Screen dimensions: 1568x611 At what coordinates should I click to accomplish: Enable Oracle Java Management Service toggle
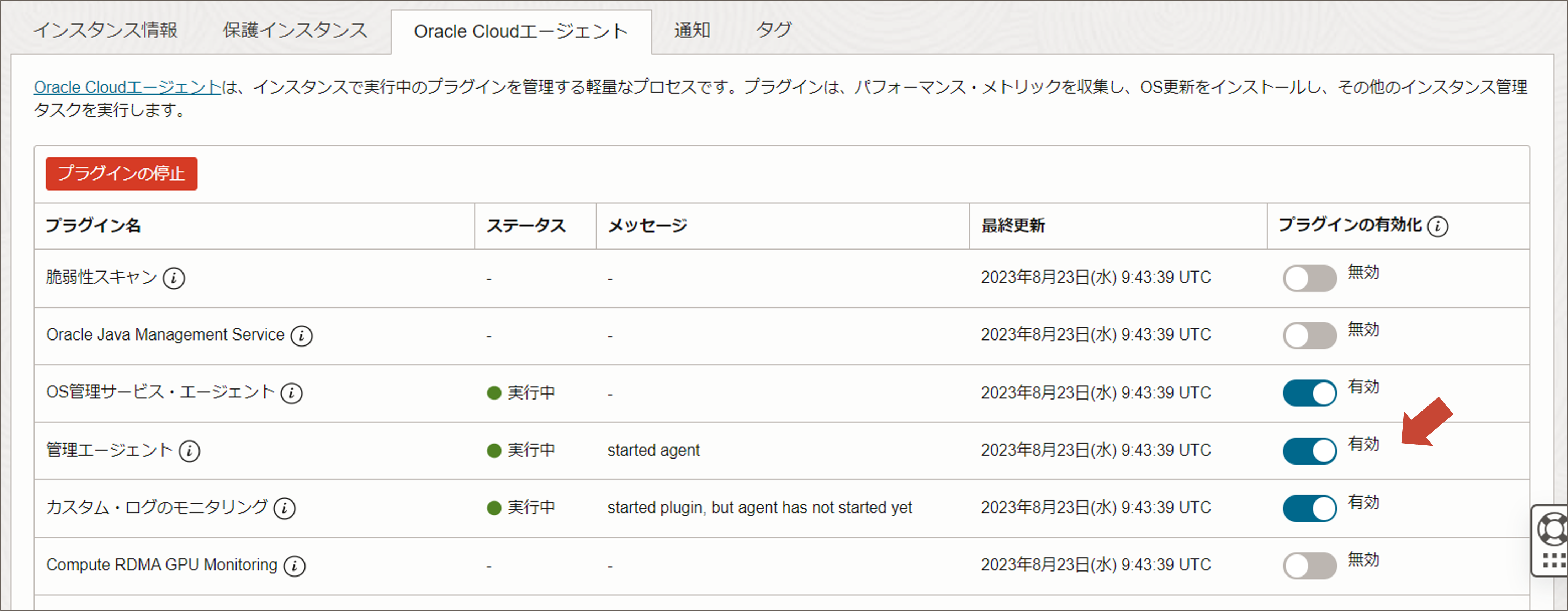click(1309, 336)
